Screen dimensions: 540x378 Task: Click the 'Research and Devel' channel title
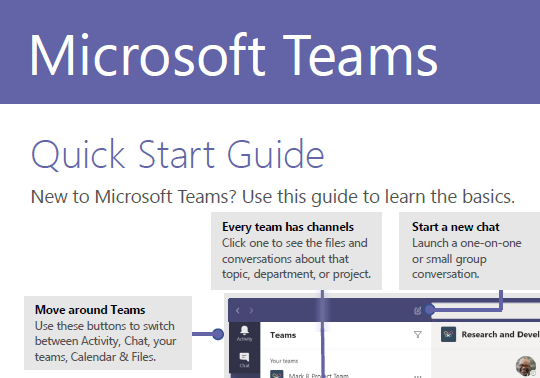click(500, 334)
